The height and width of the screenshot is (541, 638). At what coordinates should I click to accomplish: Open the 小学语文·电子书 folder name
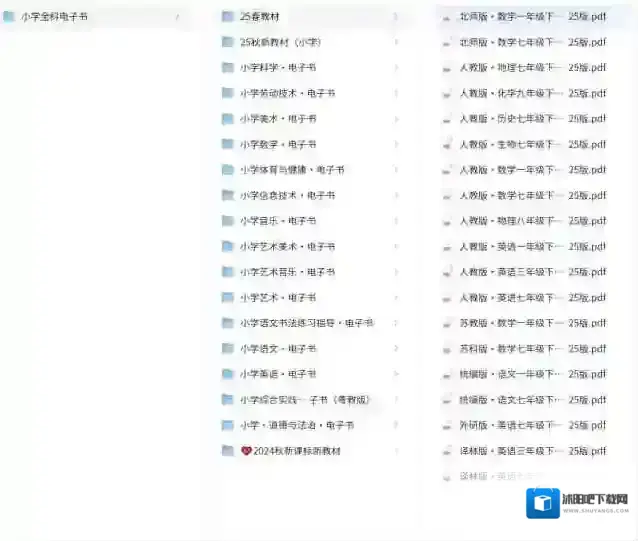click(278, 349)
